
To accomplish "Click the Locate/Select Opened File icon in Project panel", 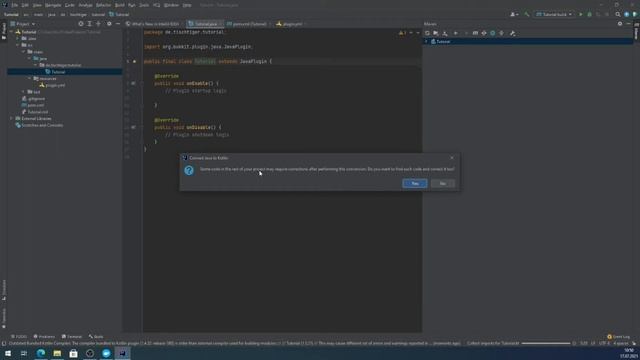I will 81,24.
